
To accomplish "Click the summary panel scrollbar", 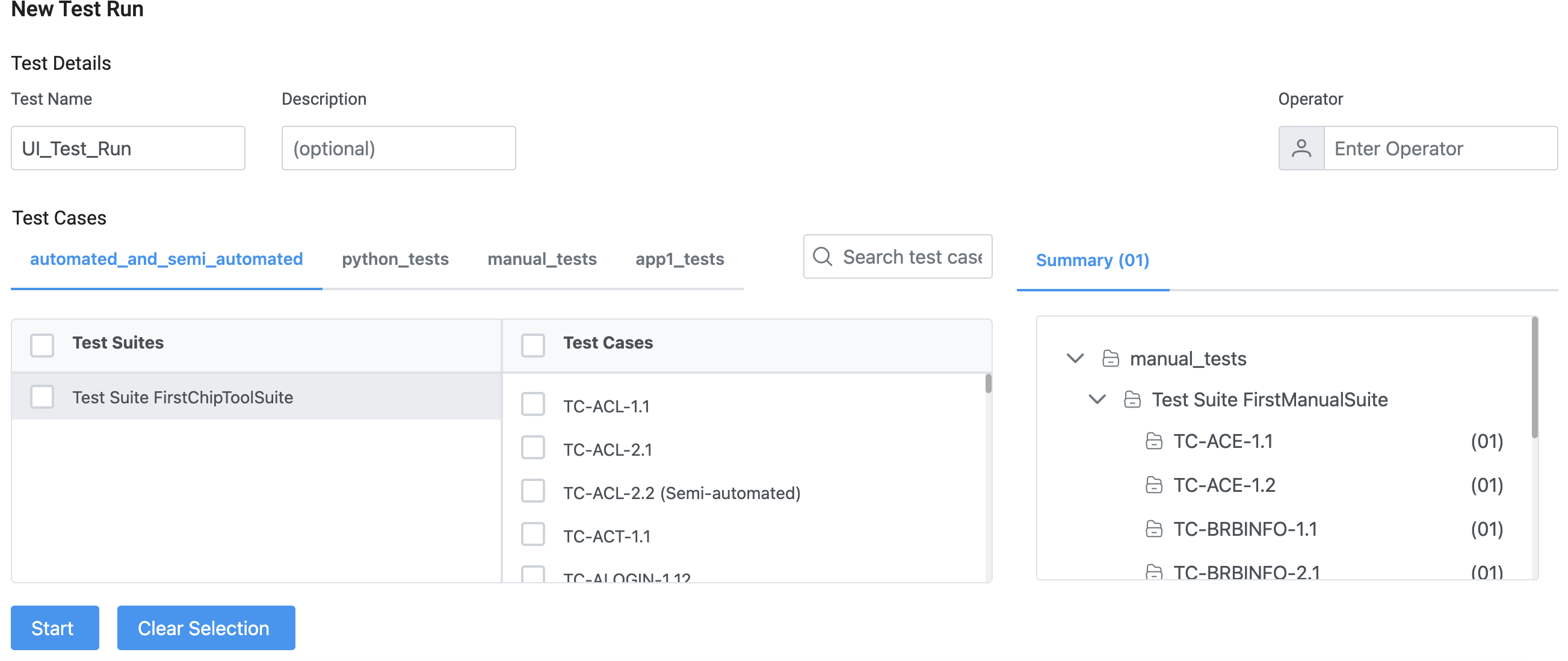I will pos(1534,377).
